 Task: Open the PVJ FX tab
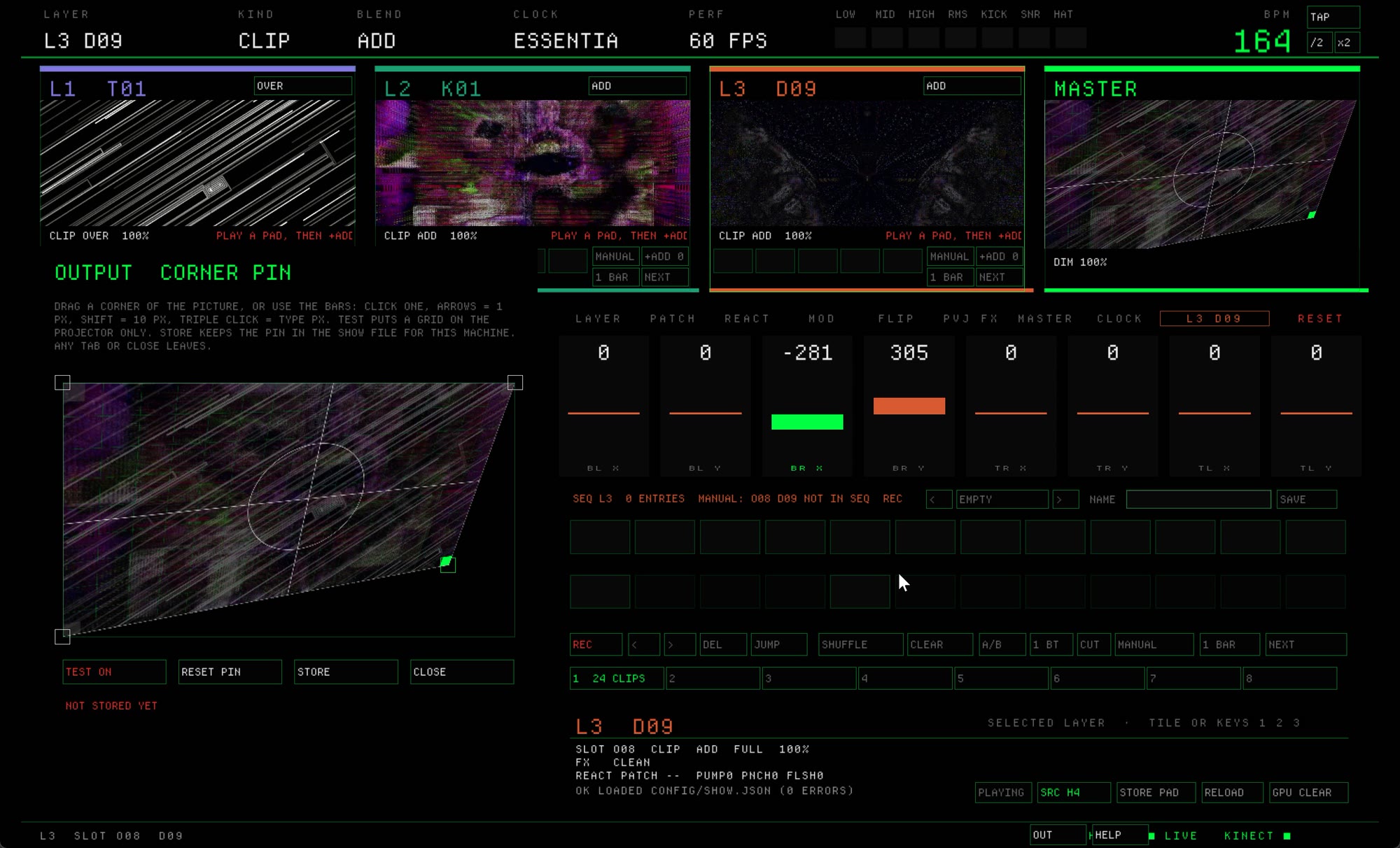tap(970, 319)
